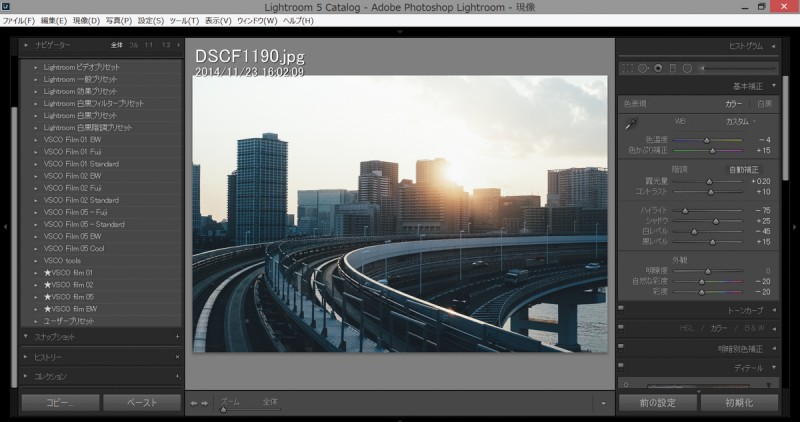
Task: Toggle the HSL / カラー / B&W panel switch
Action: click(621, 328)
